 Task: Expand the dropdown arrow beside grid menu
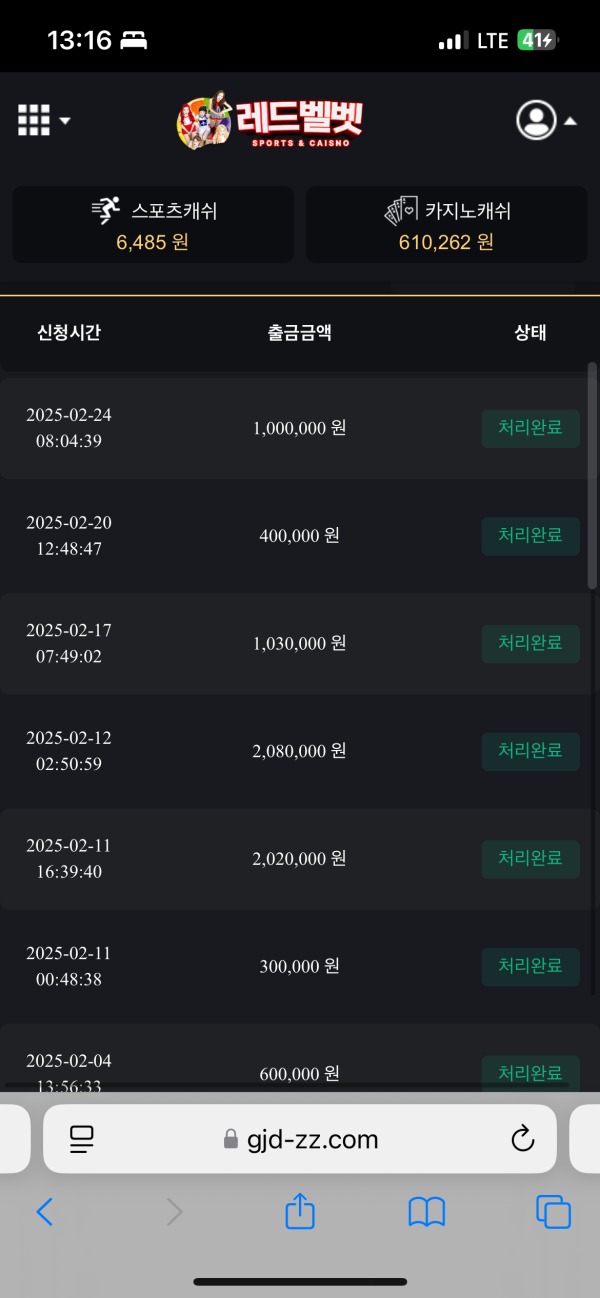(x=65, y=121)
